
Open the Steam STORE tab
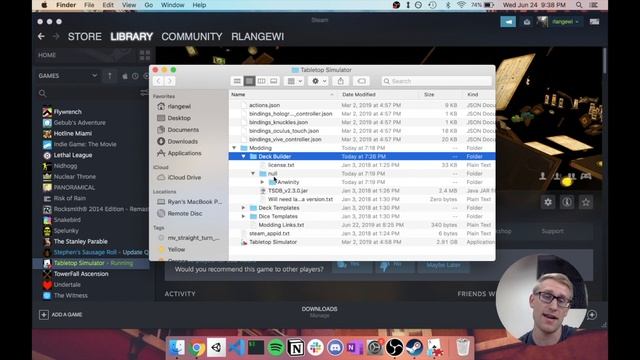coord(84,37)
